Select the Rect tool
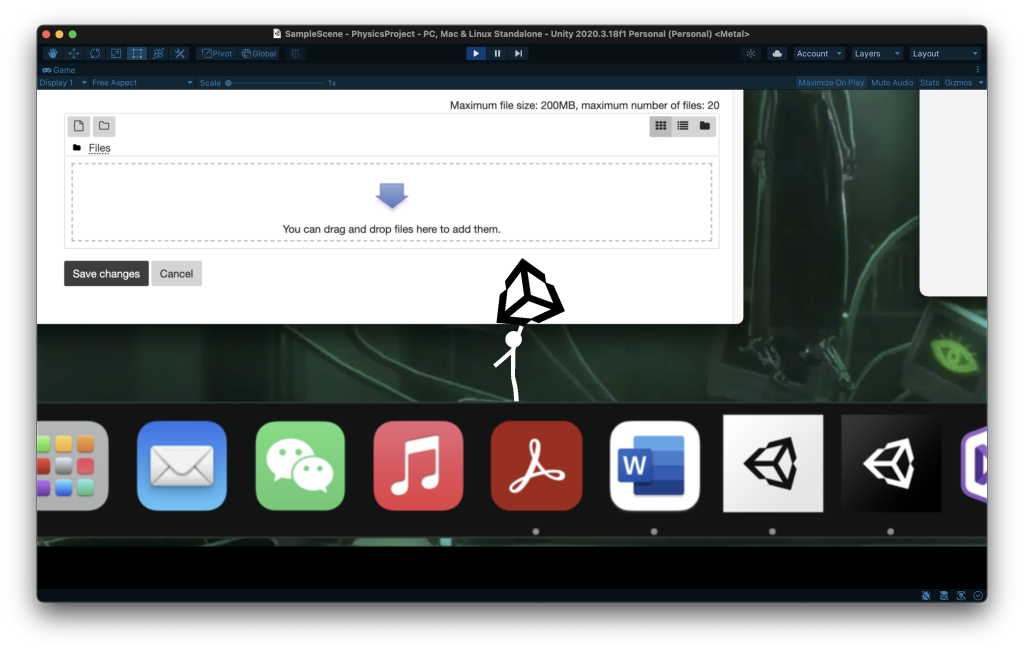 tap(137, 54)
